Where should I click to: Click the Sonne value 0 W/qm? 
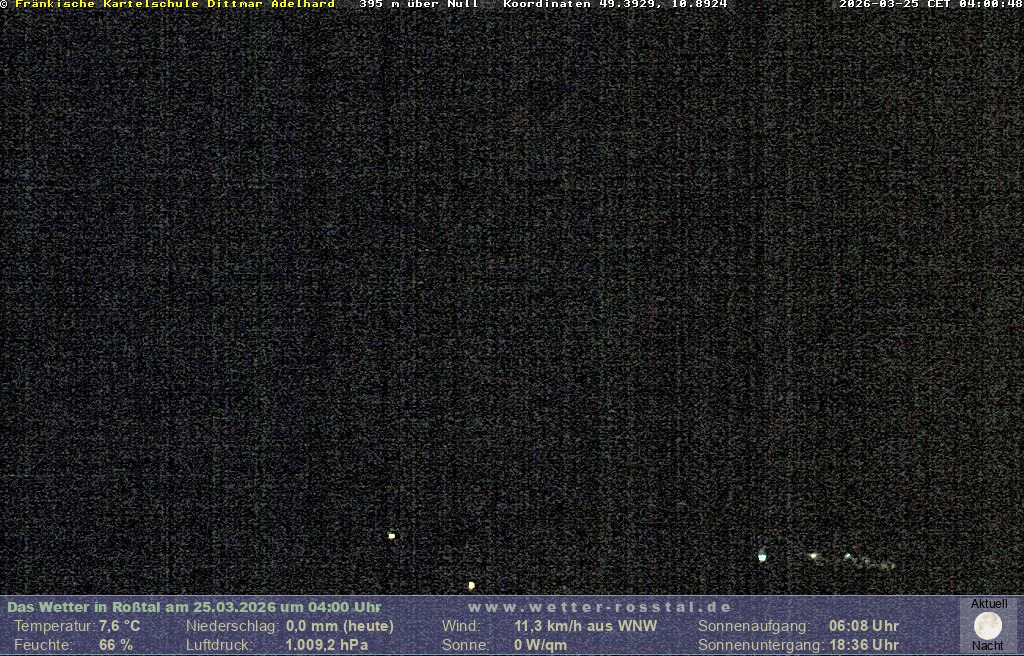[540, 645]
